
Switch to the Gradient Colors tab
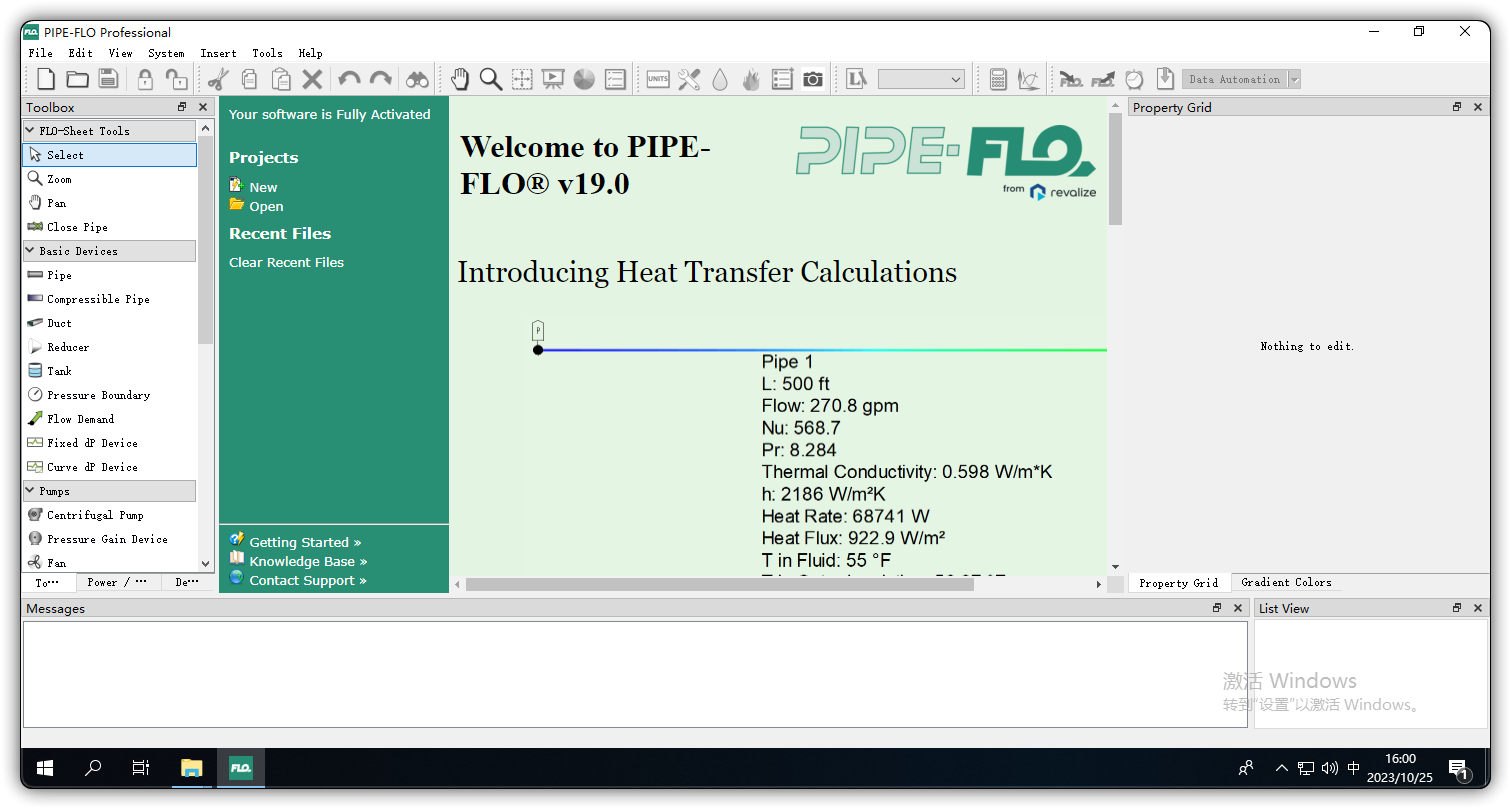click(1286, 582)
